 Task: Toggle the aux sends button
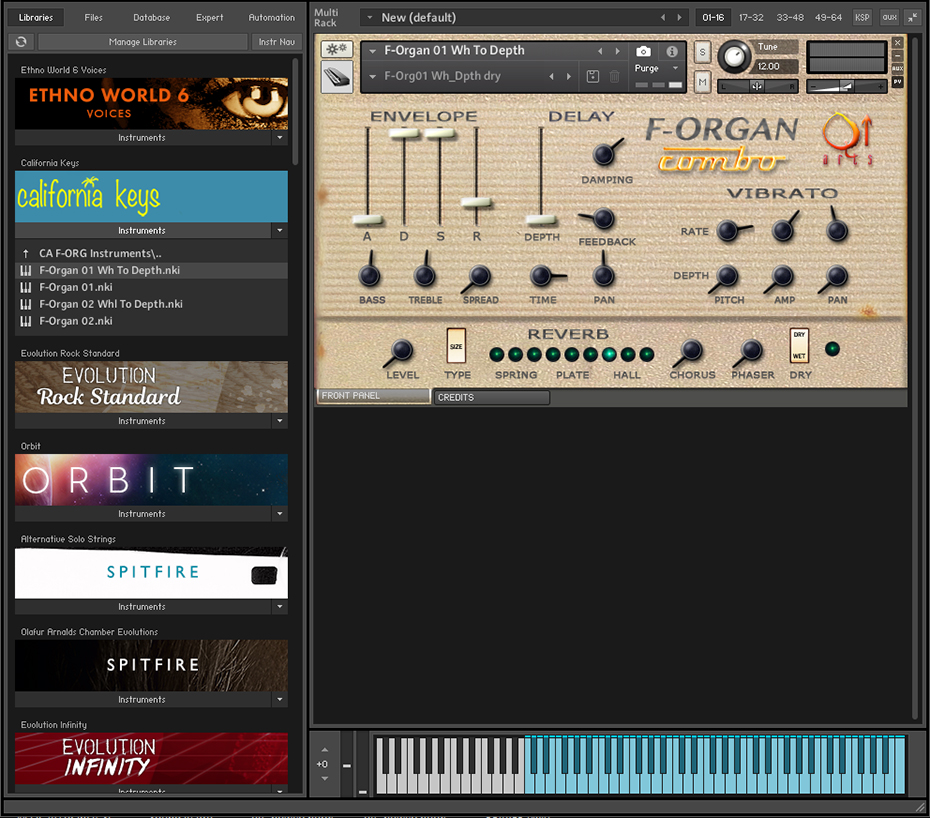pos(889,18)
